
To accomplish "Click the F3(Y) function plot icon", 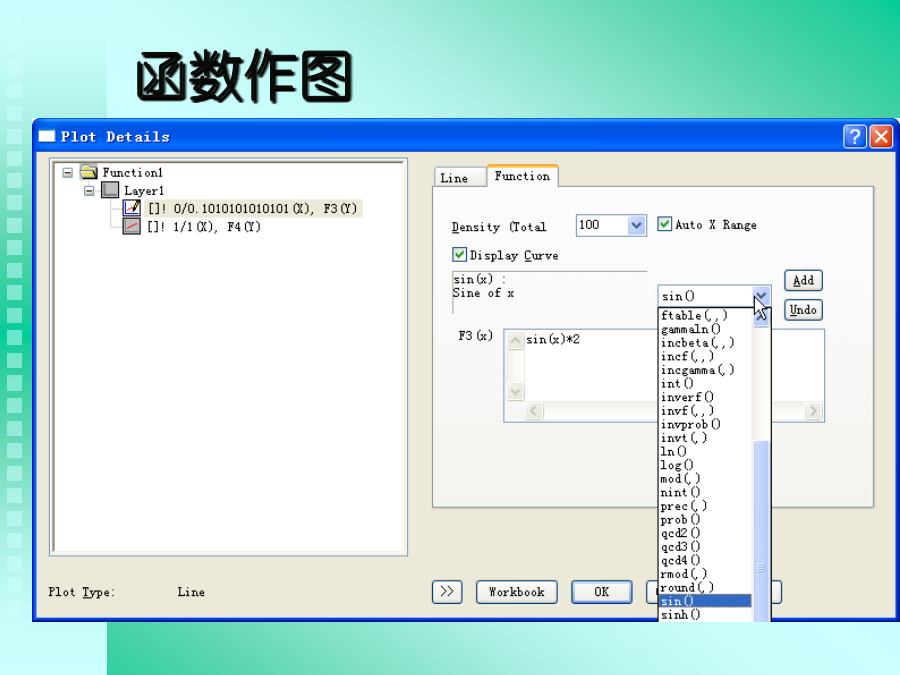I will coord(132,208).
